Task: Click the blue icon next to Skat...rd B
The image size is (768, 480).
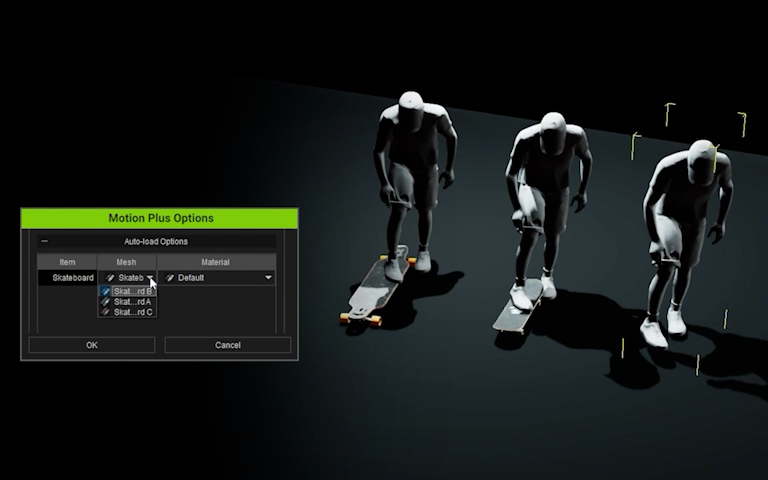Action: click(105, 291)
